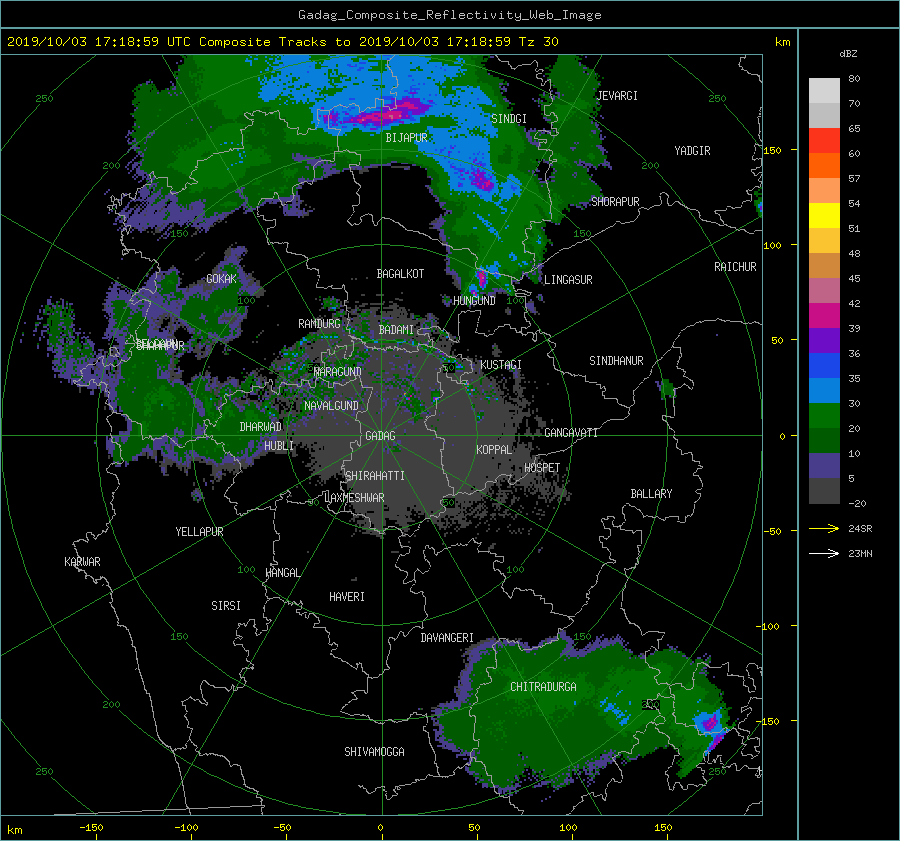This screenshot has height=841, width=900.
Task: Select the dark gray -20 dBZ swatch
Action: (x=824, y=491)
